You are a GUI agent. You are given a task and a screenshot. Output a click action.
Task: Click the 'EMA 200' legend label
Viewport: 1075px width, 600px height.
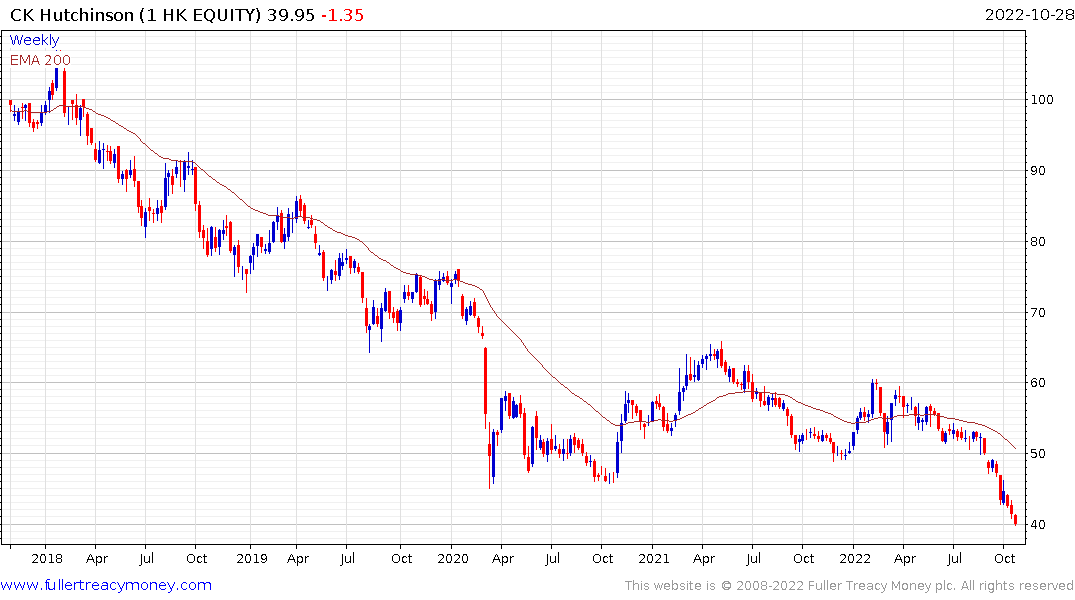click(x=40, y=60)
